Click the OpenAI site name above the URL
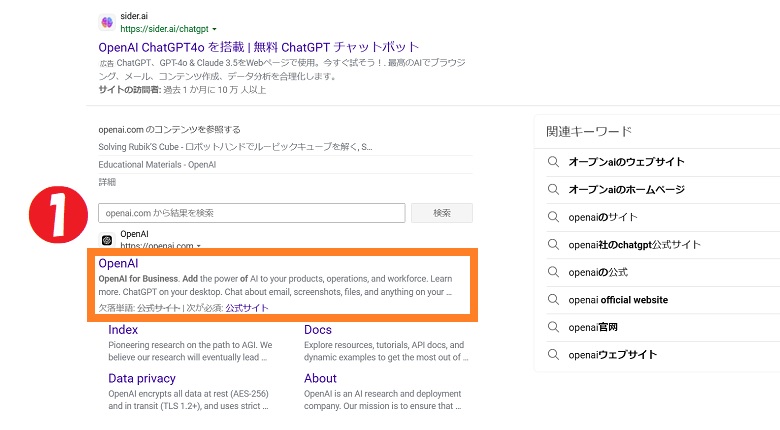 coord(134,234)
